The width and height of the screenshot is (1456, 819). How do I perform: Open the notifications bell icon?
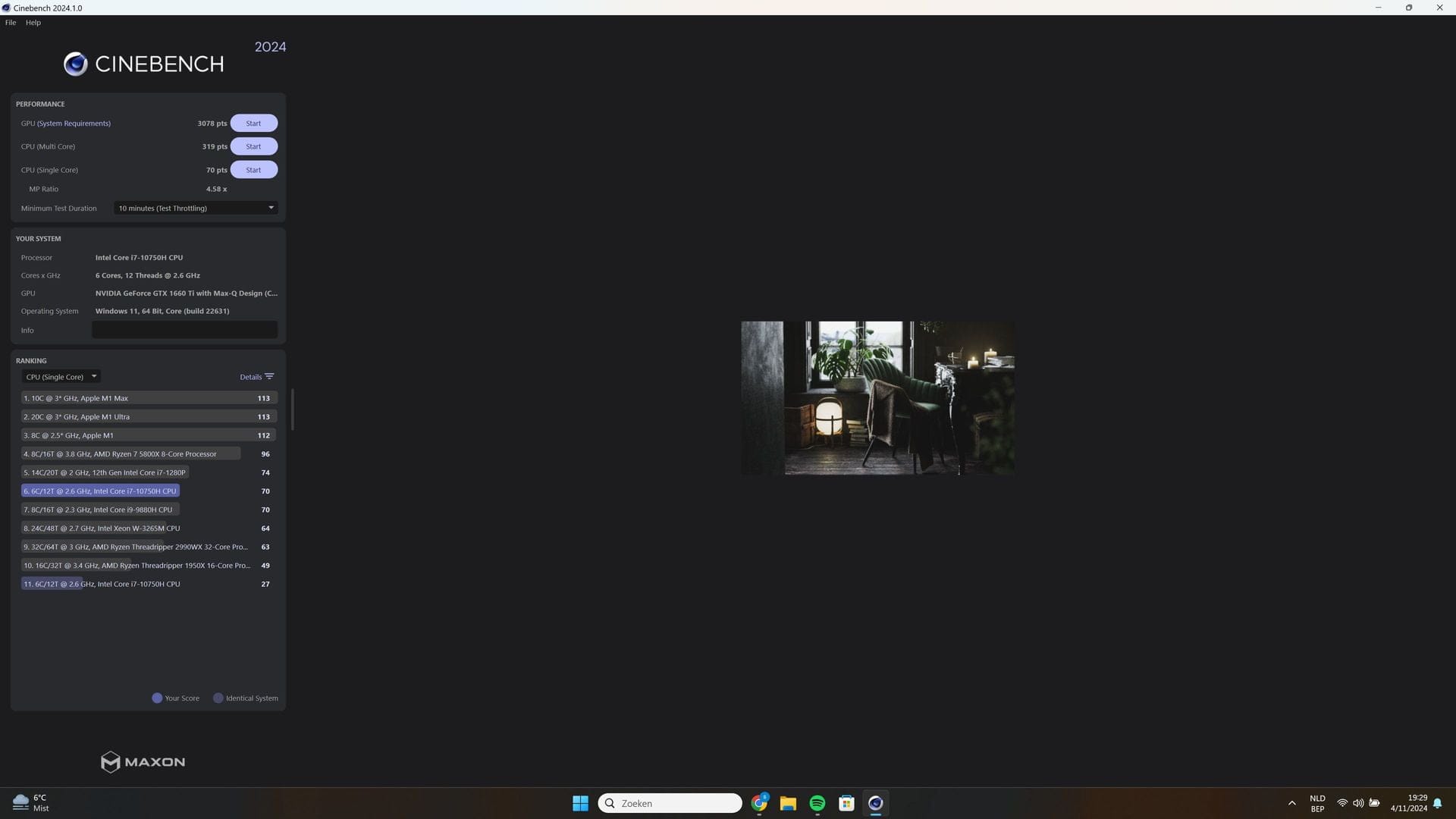pyautogui.click(x=1438, y=803)
